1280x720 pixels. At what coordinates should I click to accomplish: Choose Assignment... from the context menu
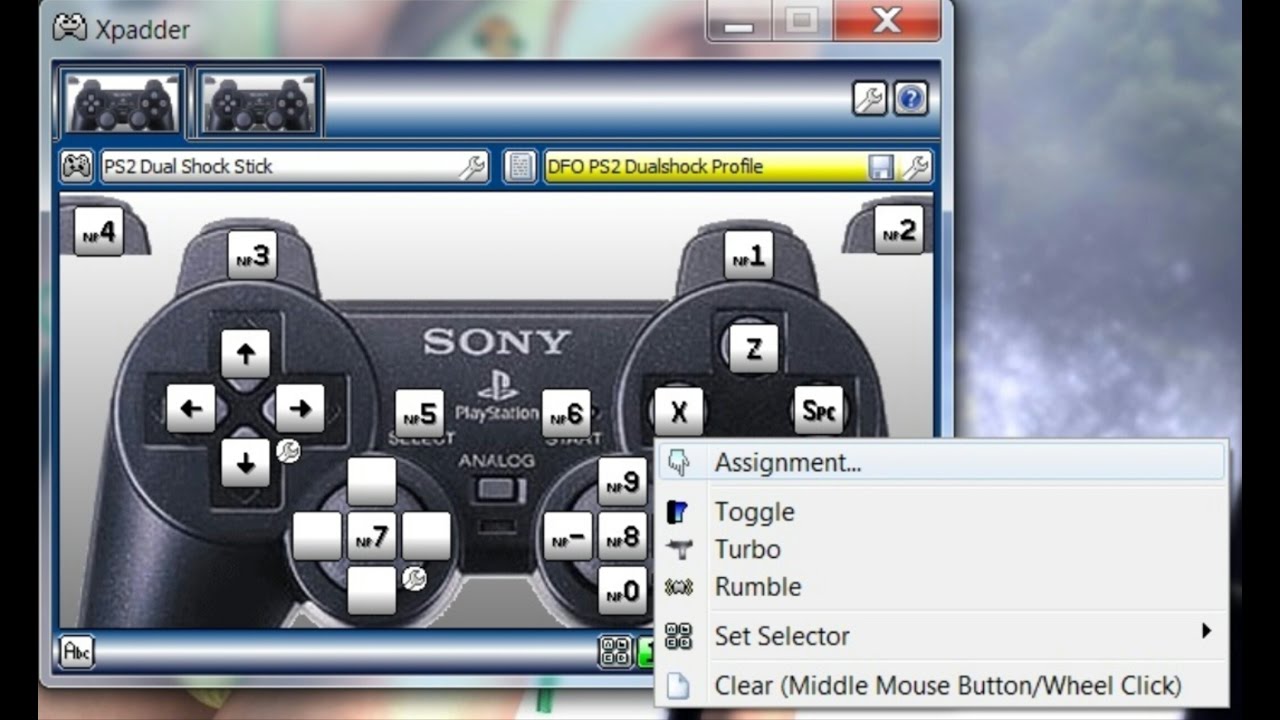click(x=941, y=462)
